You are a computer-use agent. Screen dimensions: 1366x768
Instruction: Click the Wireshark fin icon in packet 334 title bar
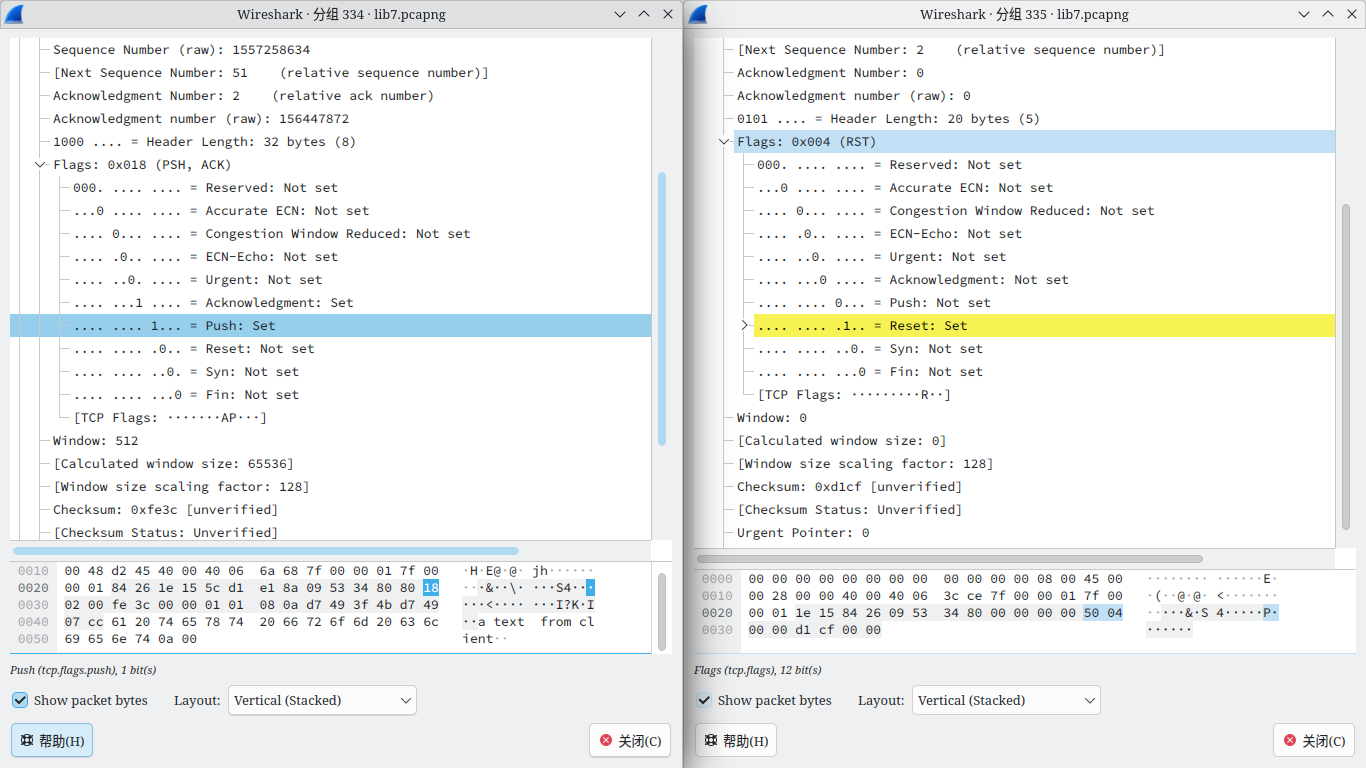tap(14, 14)
